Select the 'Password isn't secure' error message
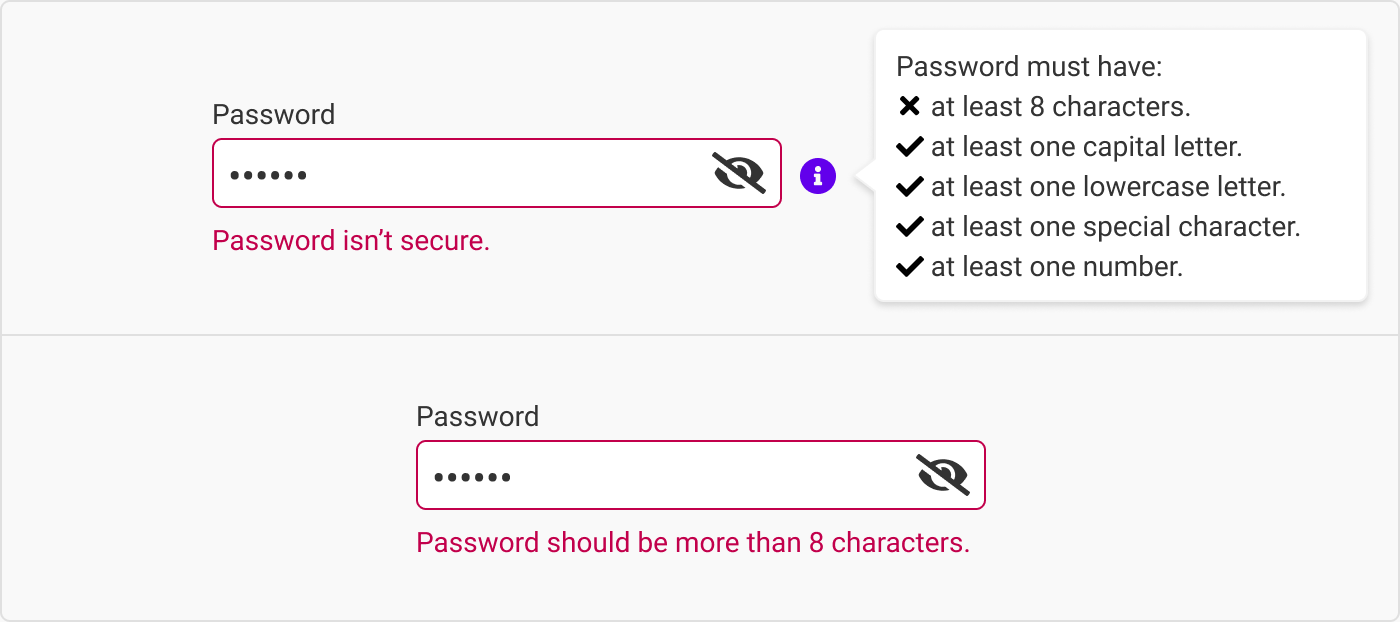Viewport: 1400px width, 622px height. 350,240
